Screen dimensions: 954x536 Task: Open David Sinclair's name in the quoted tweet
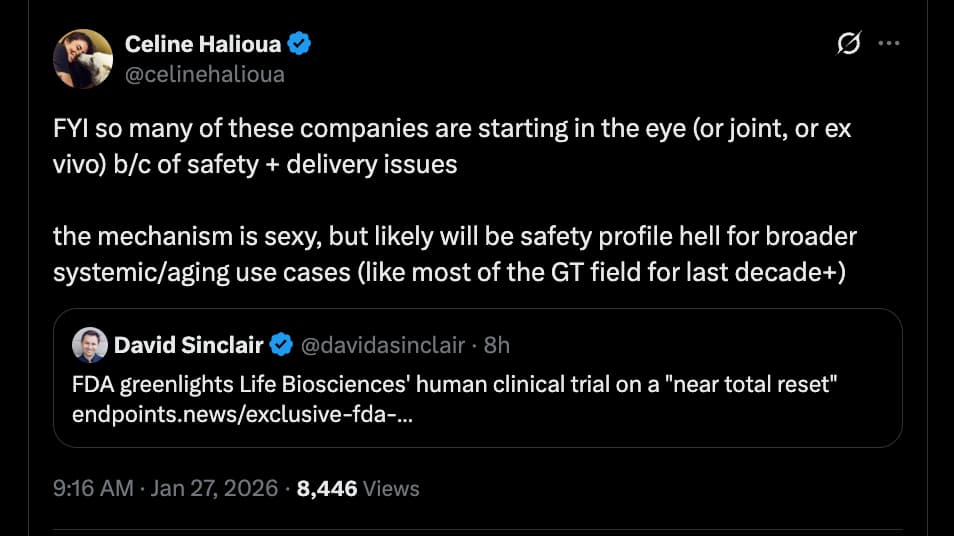[189, 345]
